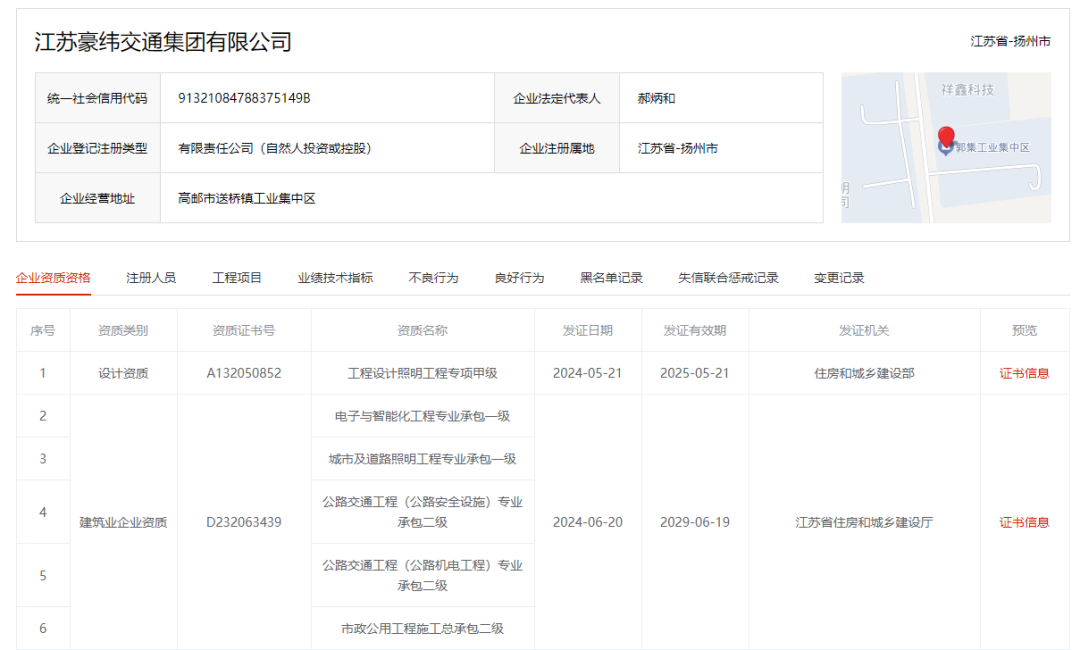Switch to 失信联合惩戒记录 tab
The width and height of the screenshot is (1080, 650).
(x=728, y=277)
